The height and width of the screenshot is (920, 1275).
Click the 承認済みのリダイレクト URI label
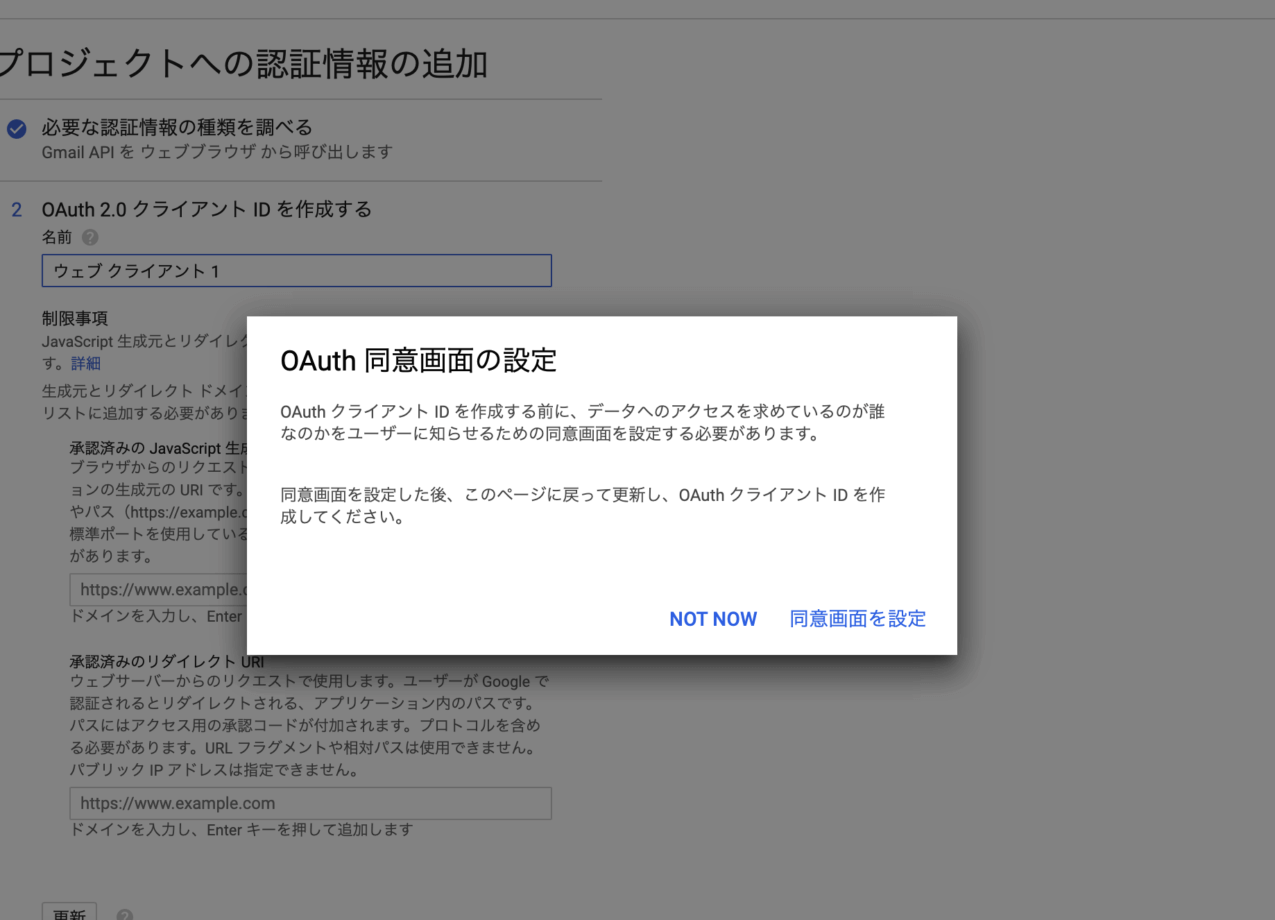tap(166, 662)
